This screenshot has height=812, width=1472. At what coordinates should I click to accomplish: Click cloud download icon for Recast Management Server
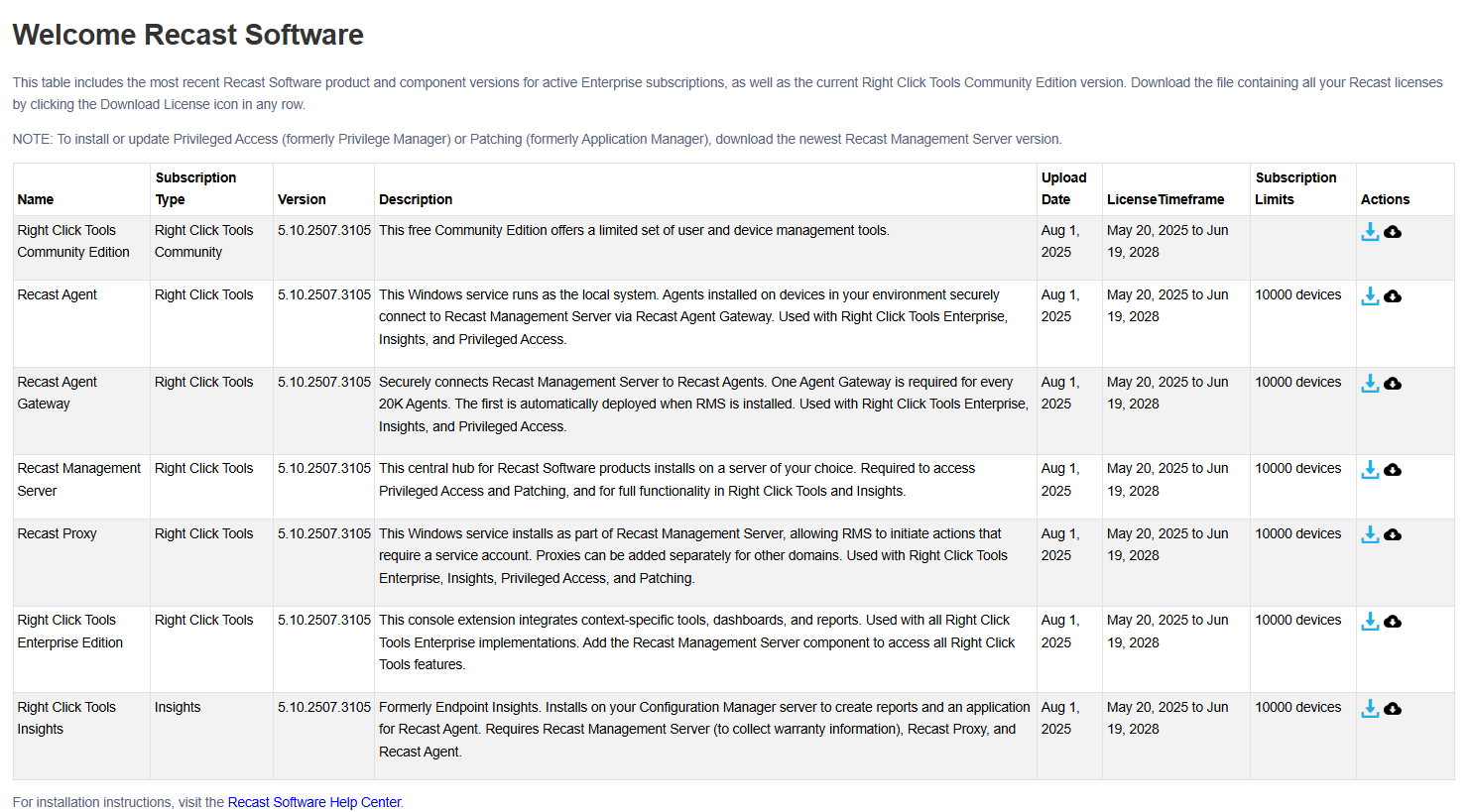(x=1393, y=470)
